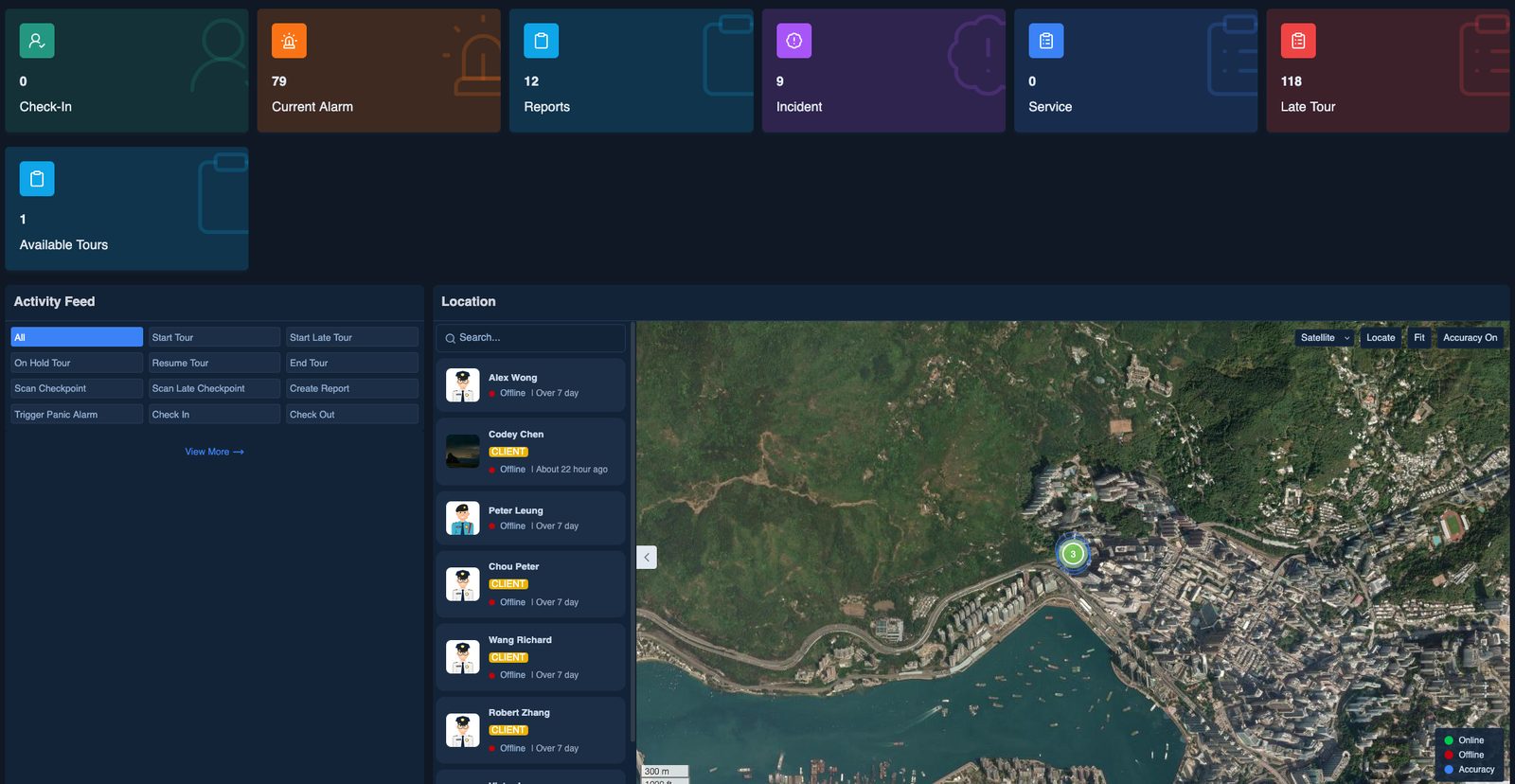Open the View More link

(x=215, y=452)
